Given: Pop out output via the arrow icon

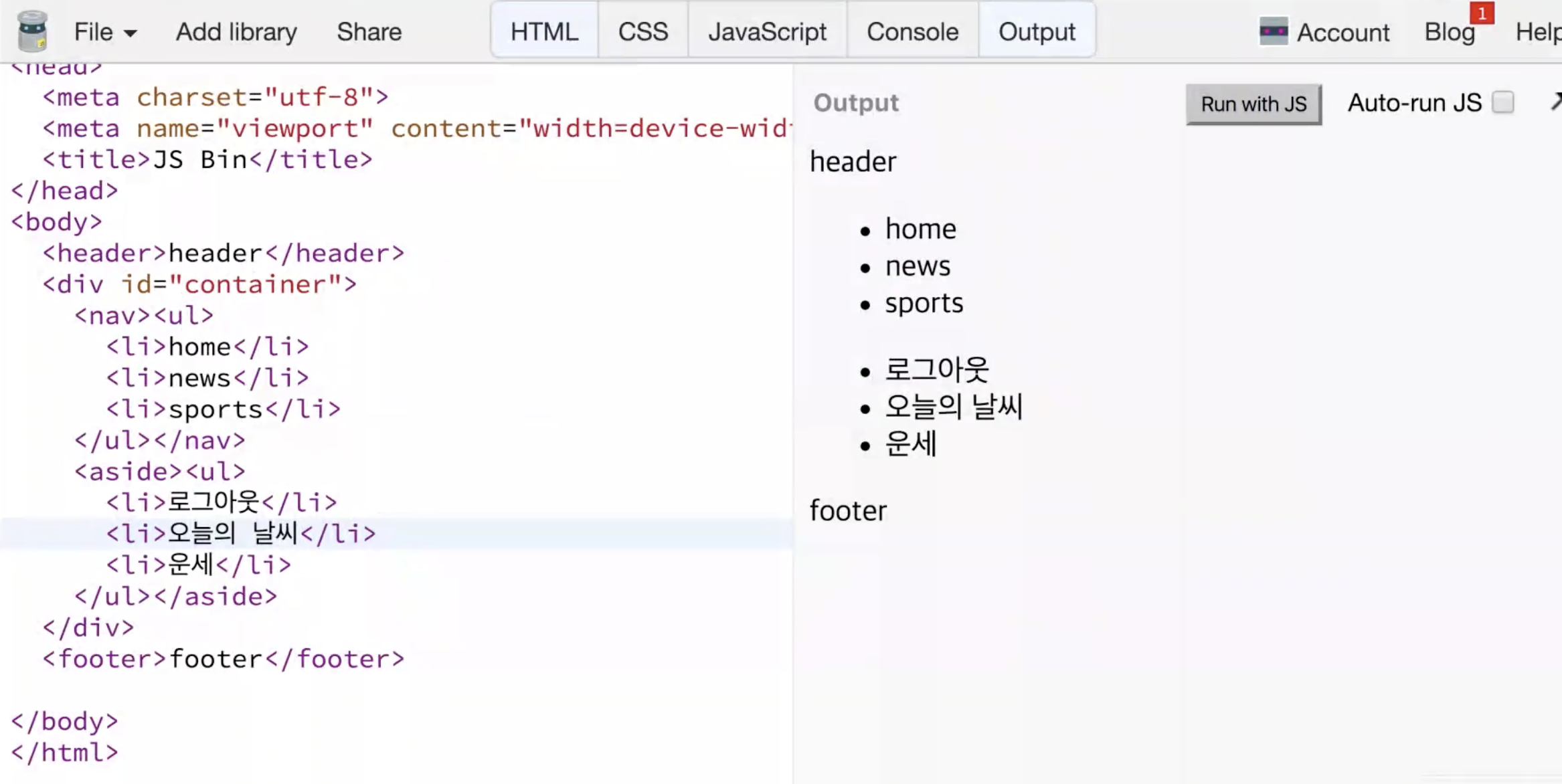Looking at the screenshot, I should coord(1555,102).
